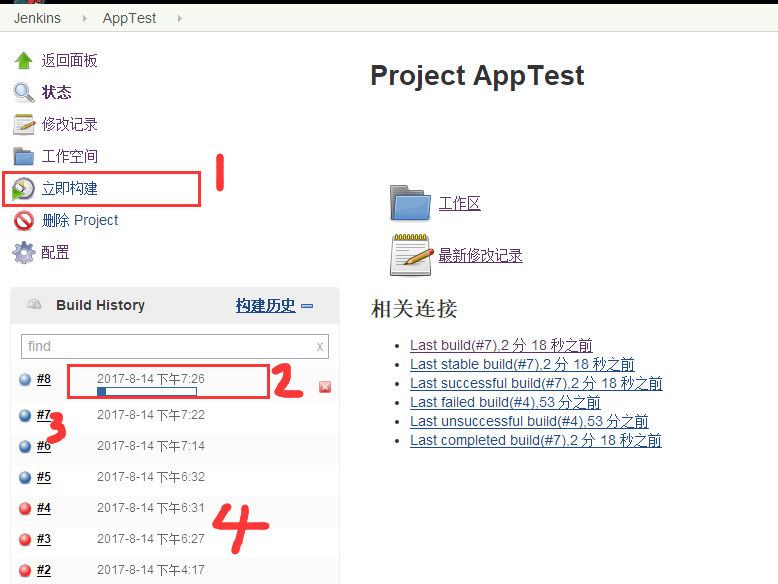Viewport: 778px width, 584px height.
Task: Select 状态 in the sidebar
Action: 57,92
